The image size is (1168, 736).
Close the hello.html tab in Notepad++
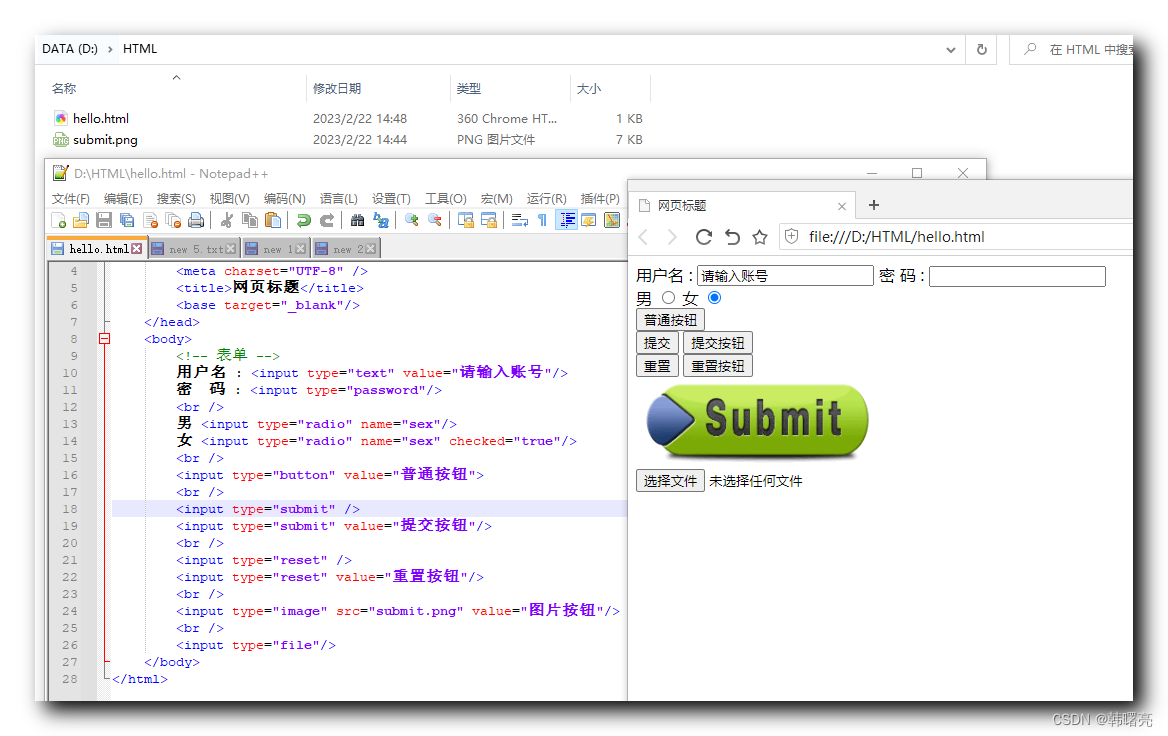(136, 249)
